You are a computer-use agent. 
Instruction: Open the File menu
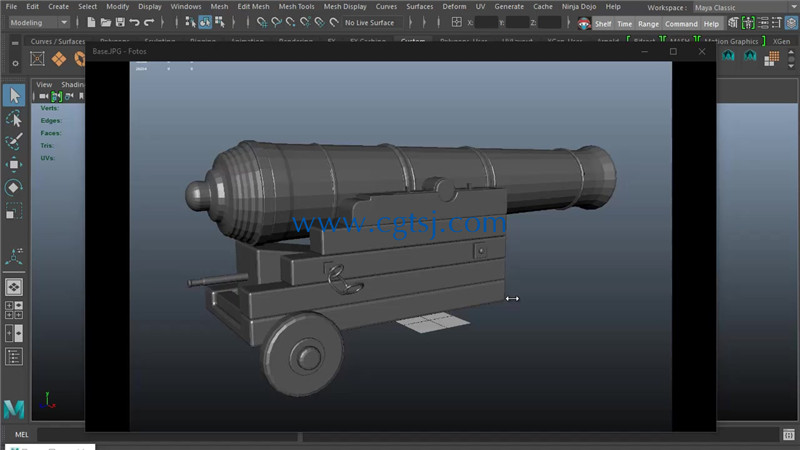click(11, 7)
